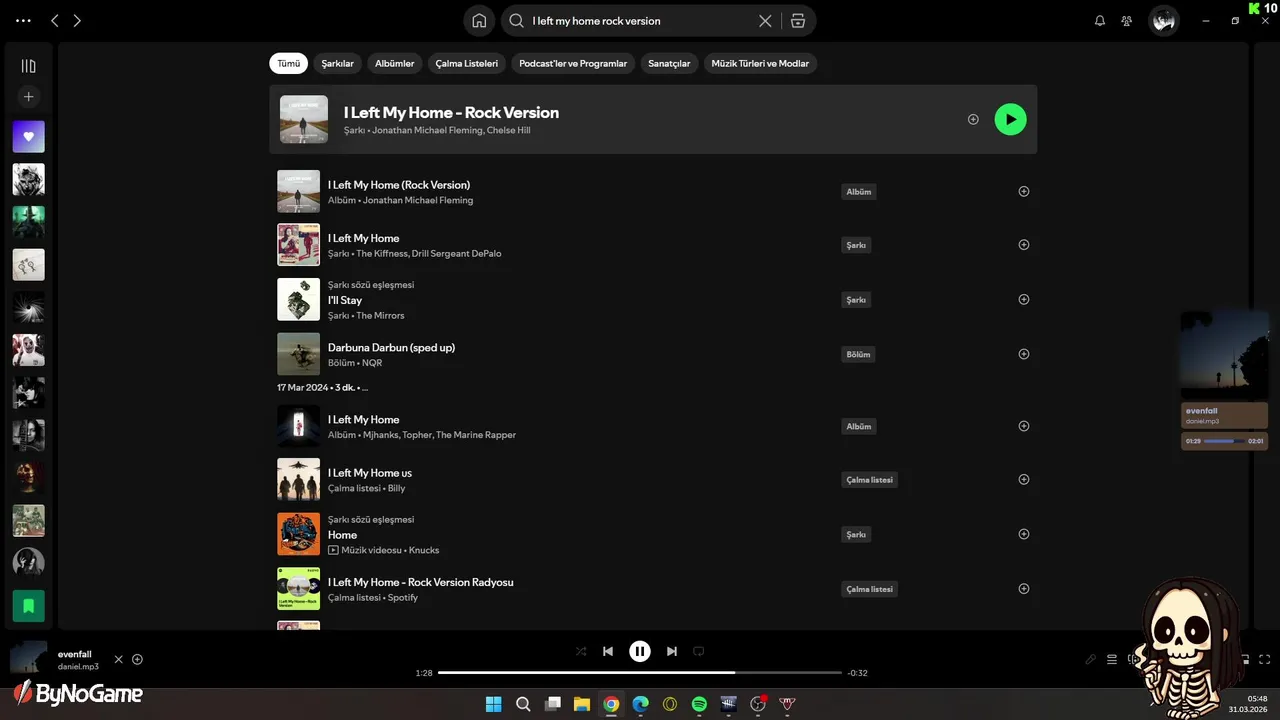Viewport: 1280px width, 720px height.
Task: Add Home by Knucks to Liked Songs
Action: click(x=1023, y=534)
